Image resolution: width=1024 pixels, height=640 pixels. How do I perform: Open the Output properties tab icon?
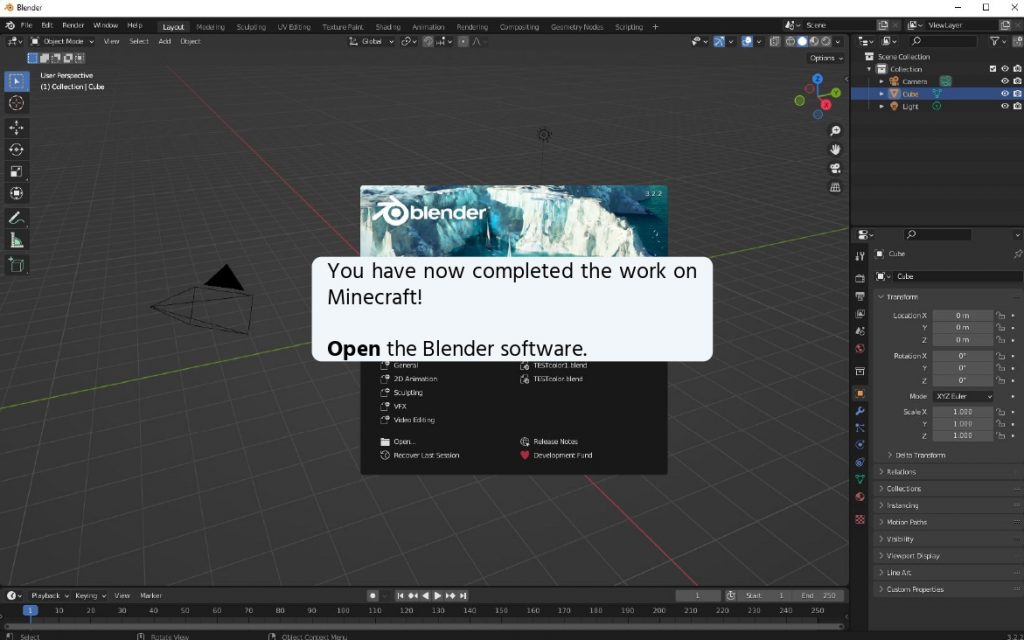(x=860, y=296)
